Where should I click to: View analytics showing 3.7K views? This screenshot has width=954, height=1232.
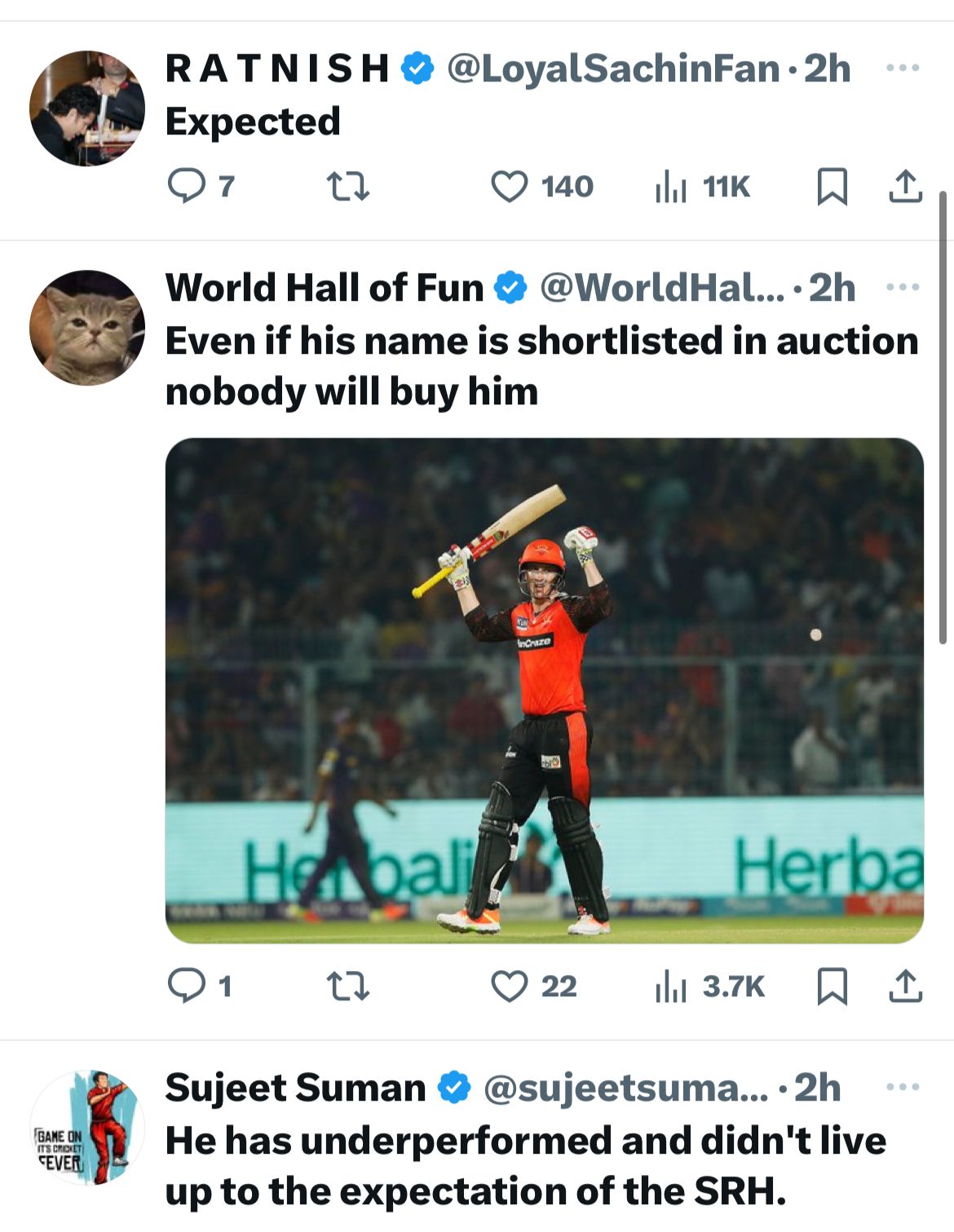pyautogui.click(x=671, y=987)
